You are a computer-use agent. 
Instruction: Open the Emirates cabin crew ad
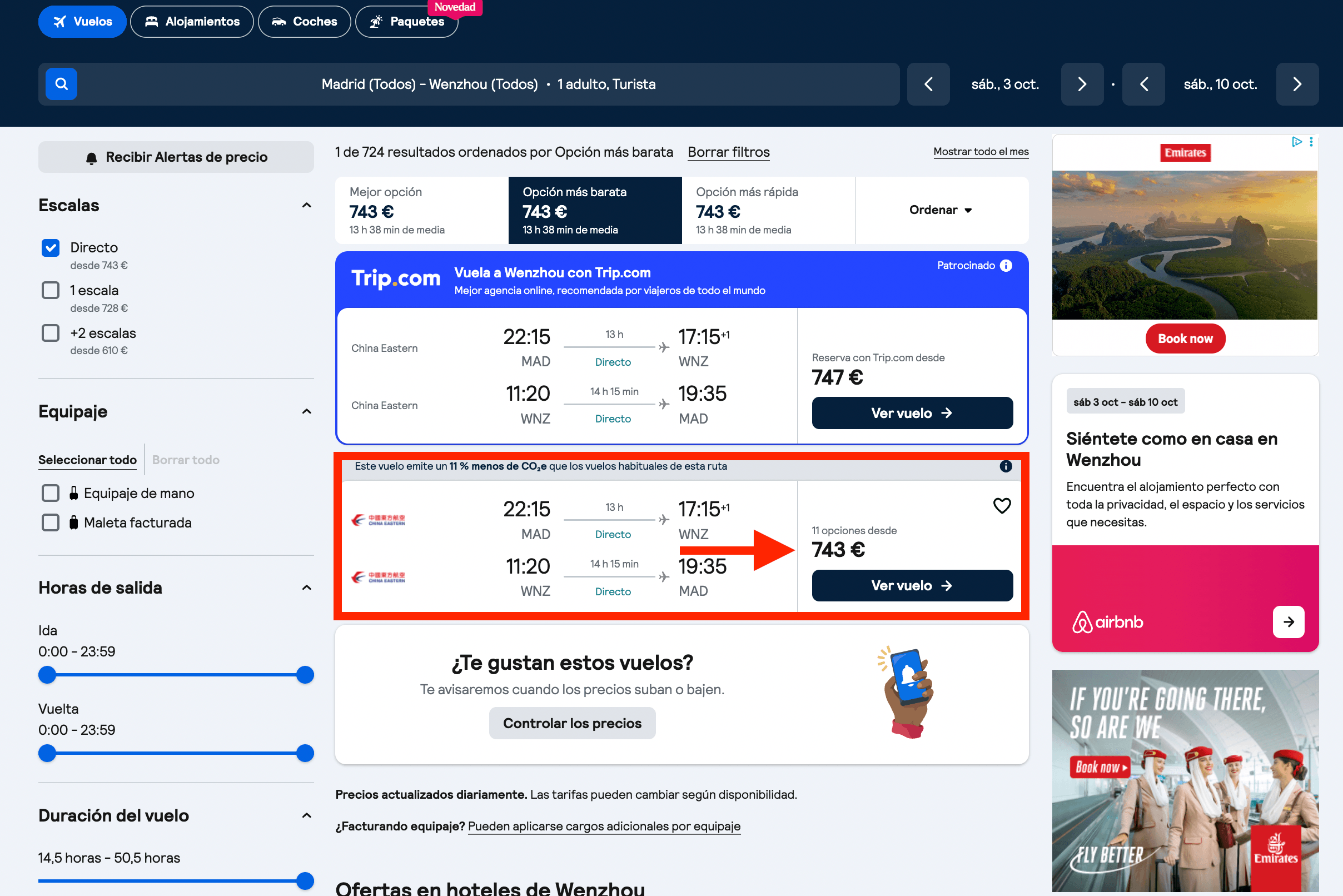click(1185, 780)
